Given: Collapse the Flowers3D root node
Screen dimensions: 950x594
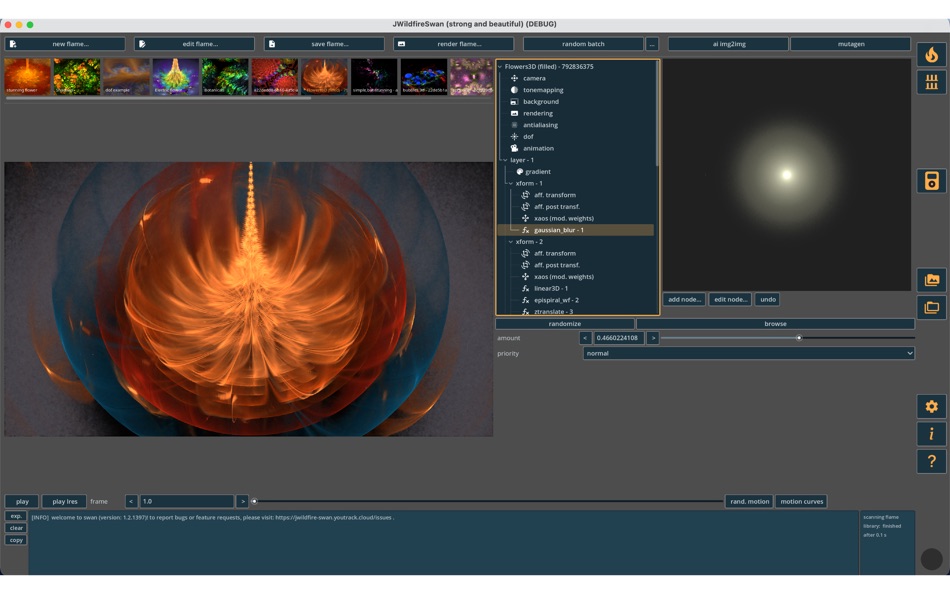Looking at the screenshot, I should pos(498,66).
